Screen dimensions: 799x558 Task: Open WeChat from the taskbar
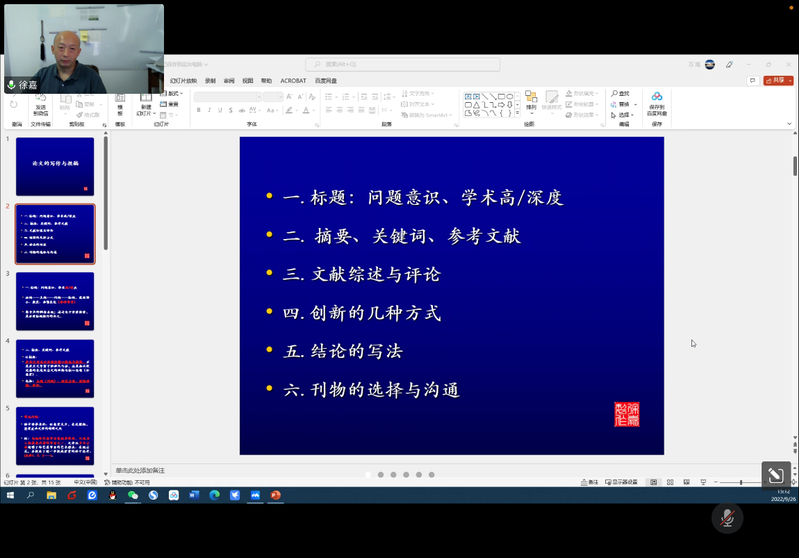pos(133,495)
